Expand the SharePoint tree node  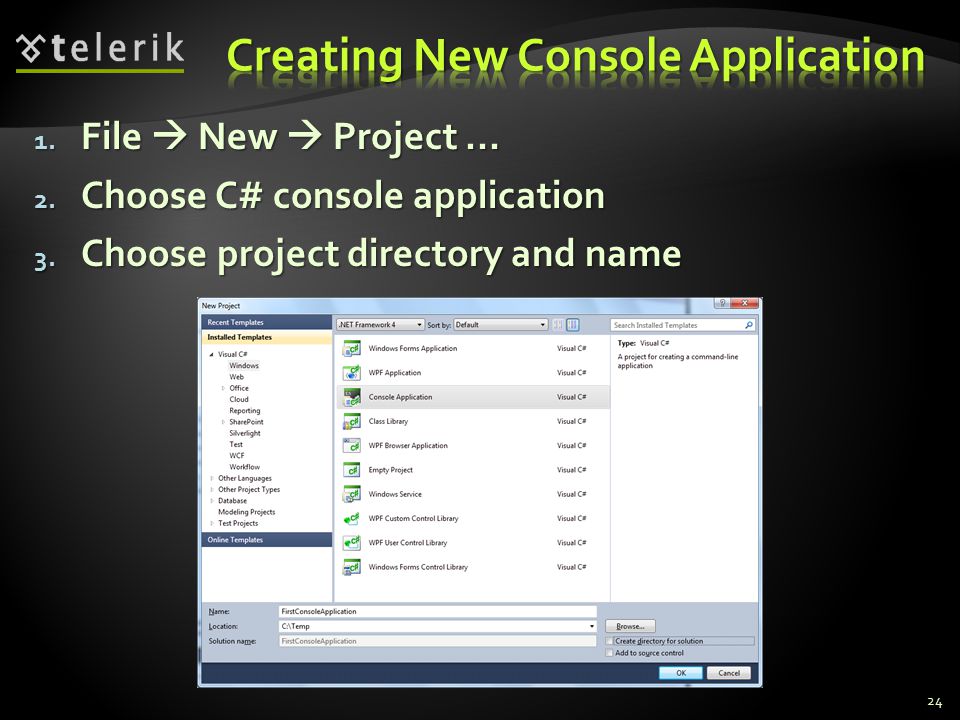point(223,422)
